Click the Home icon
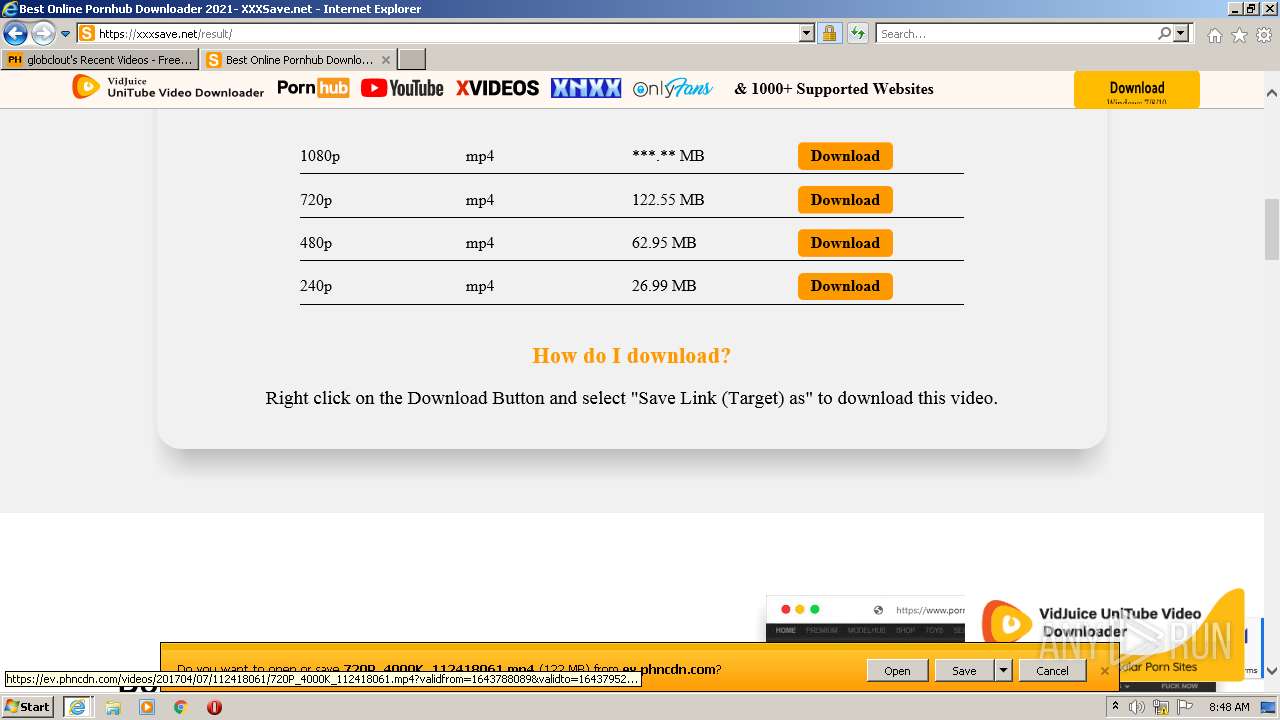This screenshot has width=1280, height=720. click(1214, 35)
